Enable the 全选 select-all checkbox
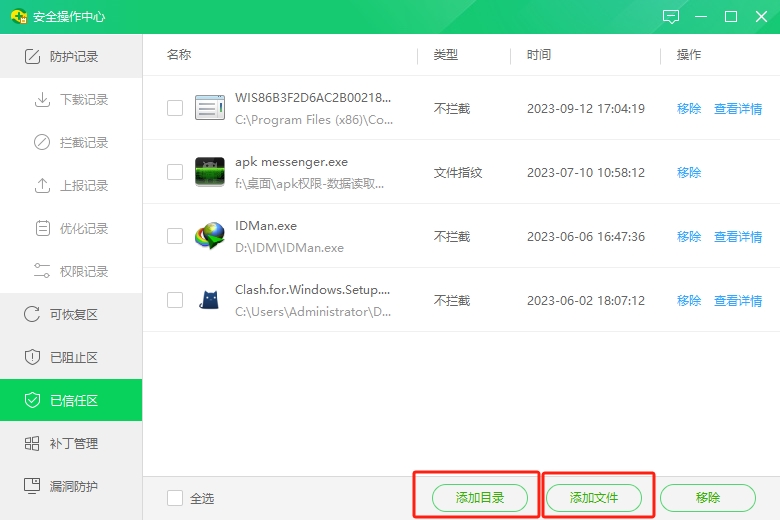Viewport: 780px width, 520px height. tap(175, 498)
